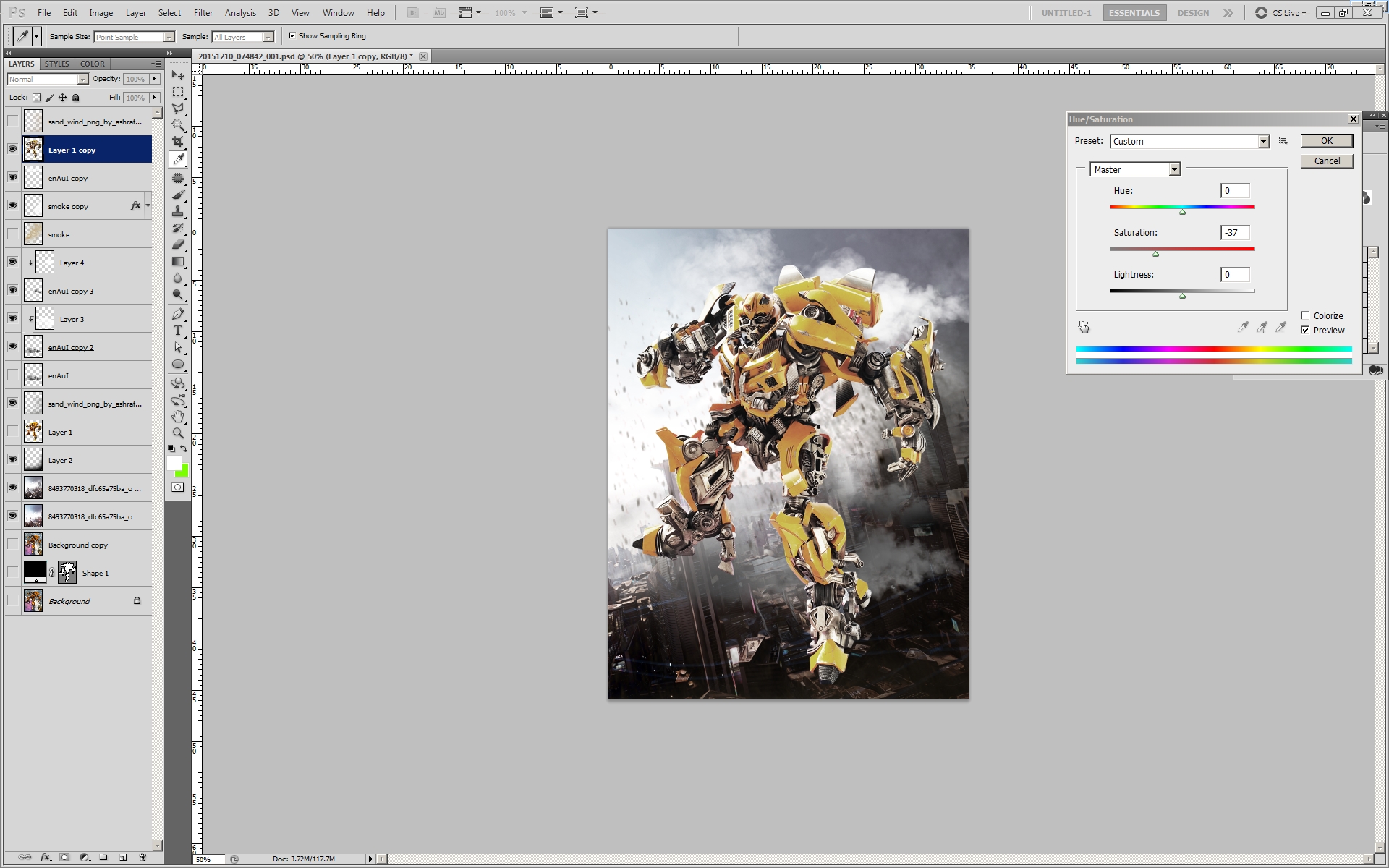
Task: Click the UNTITLED-1 workspace button
Action: click(x=1066, y=13)
